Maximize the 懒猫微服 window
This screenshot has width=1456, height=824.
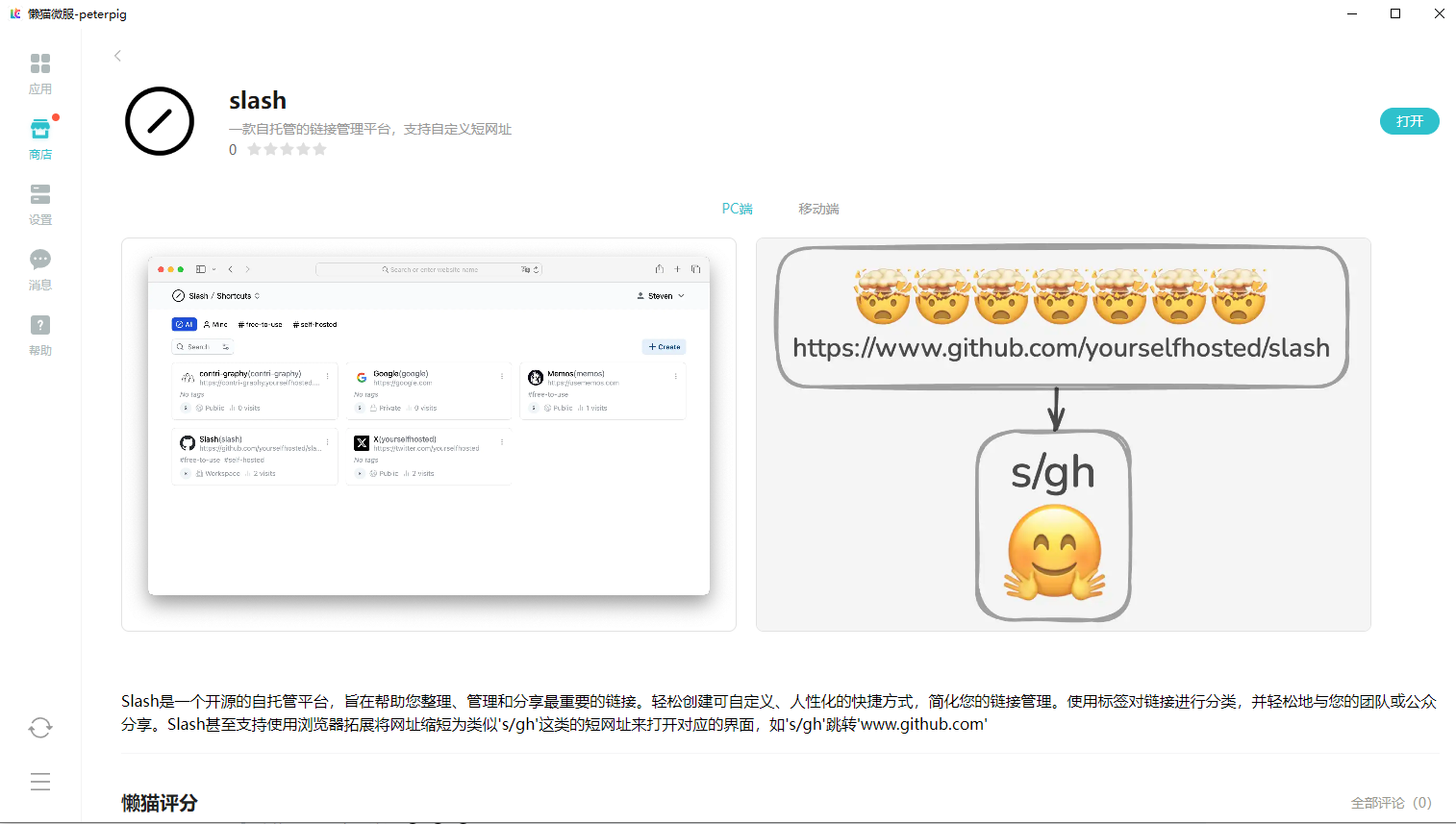(x=1395, y=13)
